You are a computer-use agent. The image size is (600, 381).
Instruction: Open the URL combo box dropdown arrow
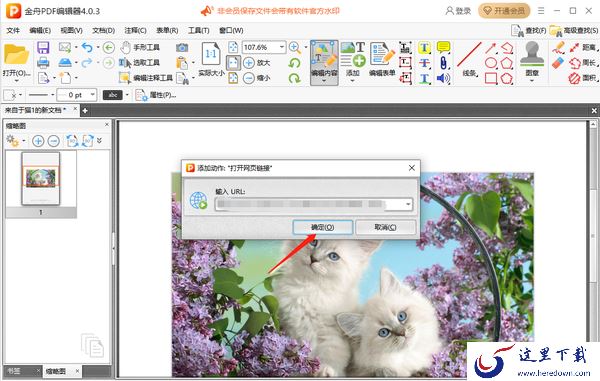point(408,204)
